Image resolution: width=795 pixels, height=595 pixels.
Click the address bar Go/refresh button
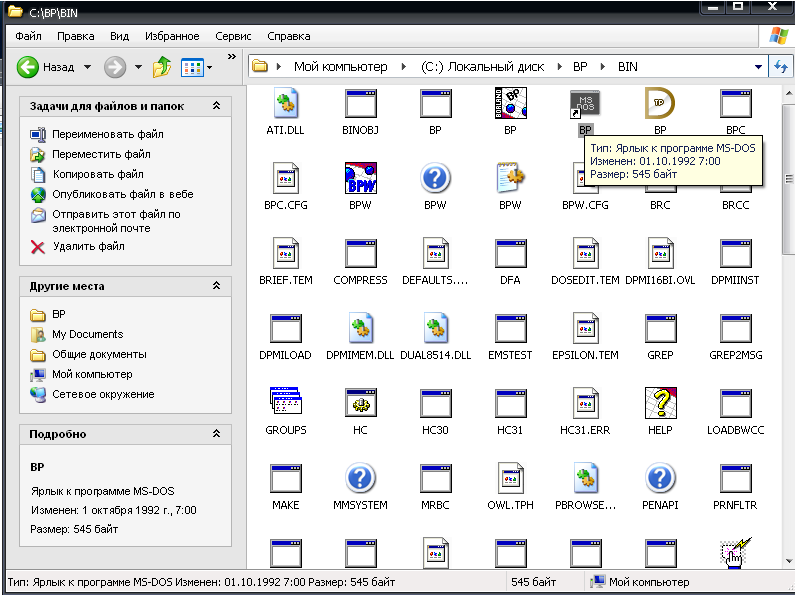(x=780, y=67)
